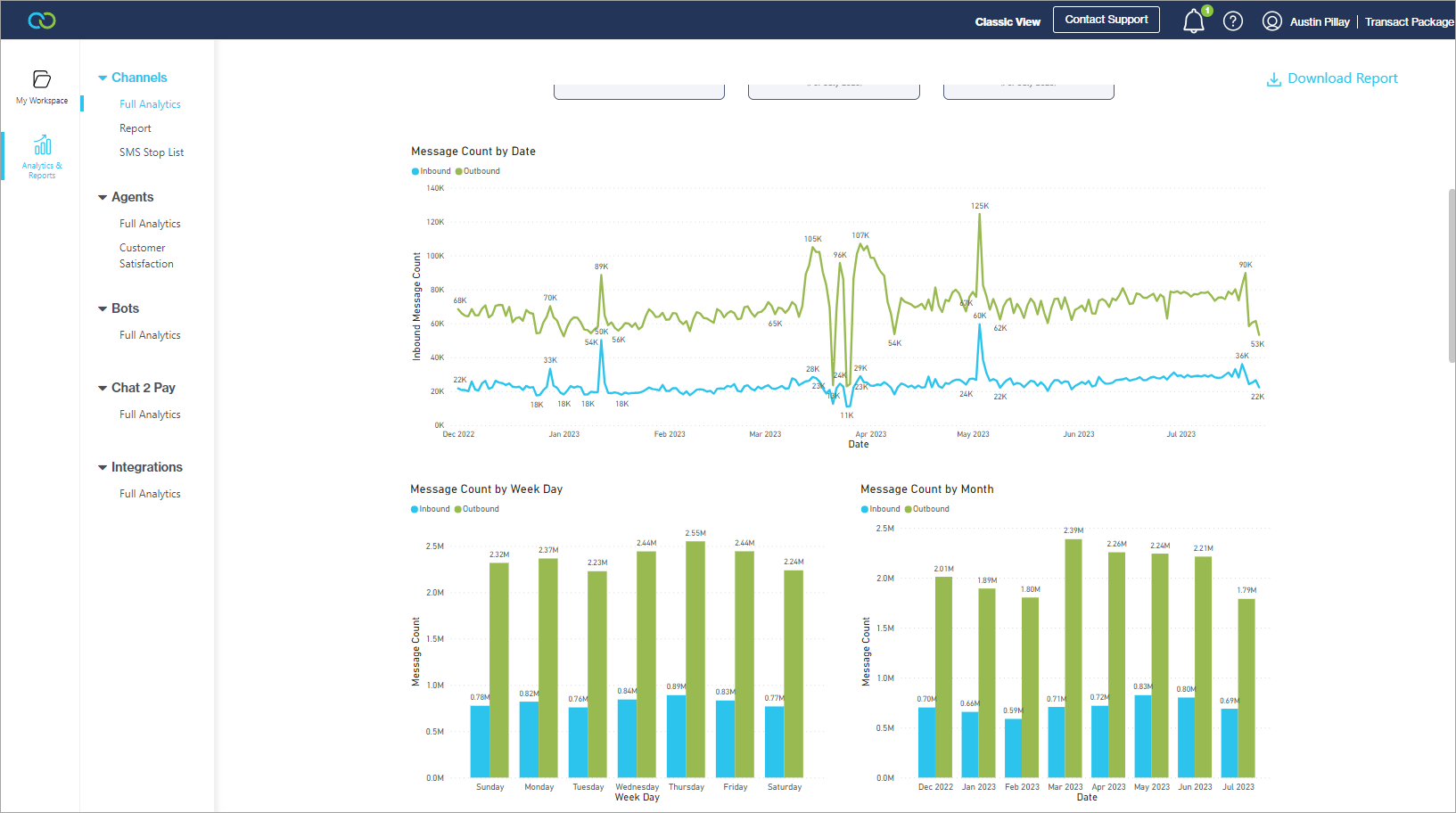Click the infinity logo icon in header
Screen dimensions: 1456x813
tap(42, 21)
